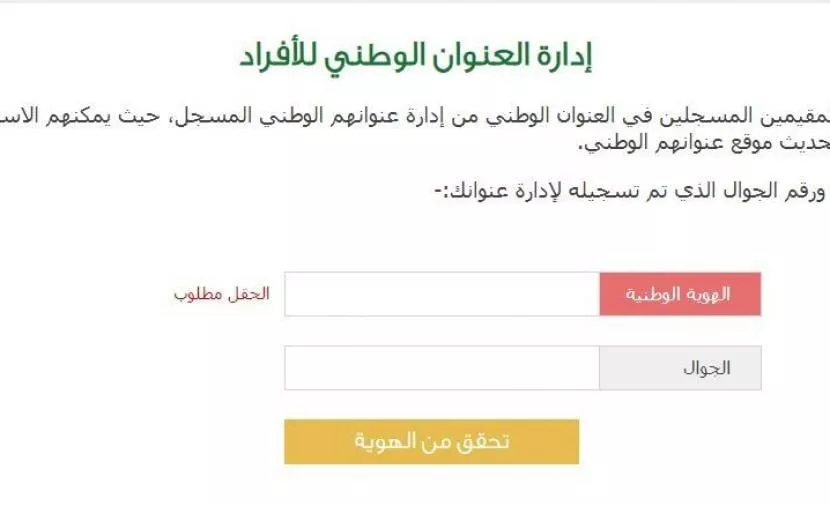Focus the mobile number (الجوال) text box

tap(442, 368)
